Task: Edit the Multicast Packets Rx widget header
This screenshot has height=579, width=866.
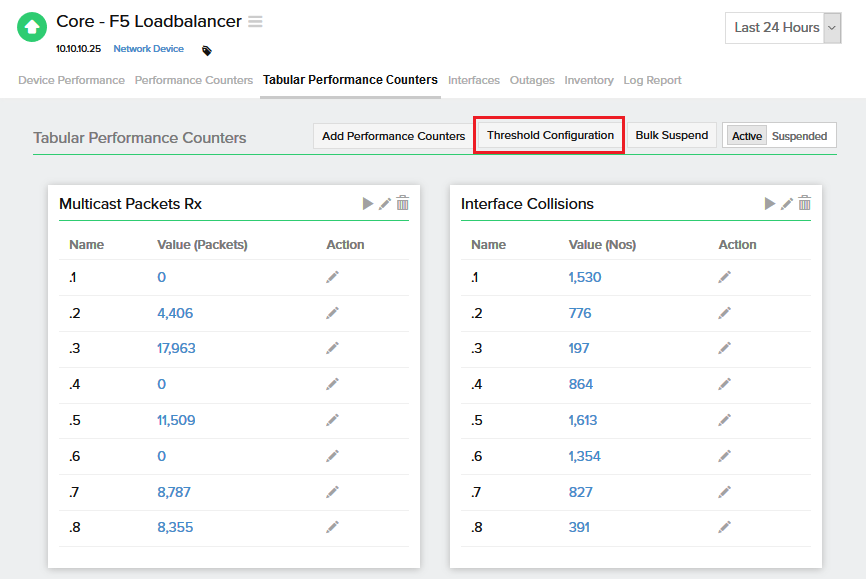Action: 385,204
